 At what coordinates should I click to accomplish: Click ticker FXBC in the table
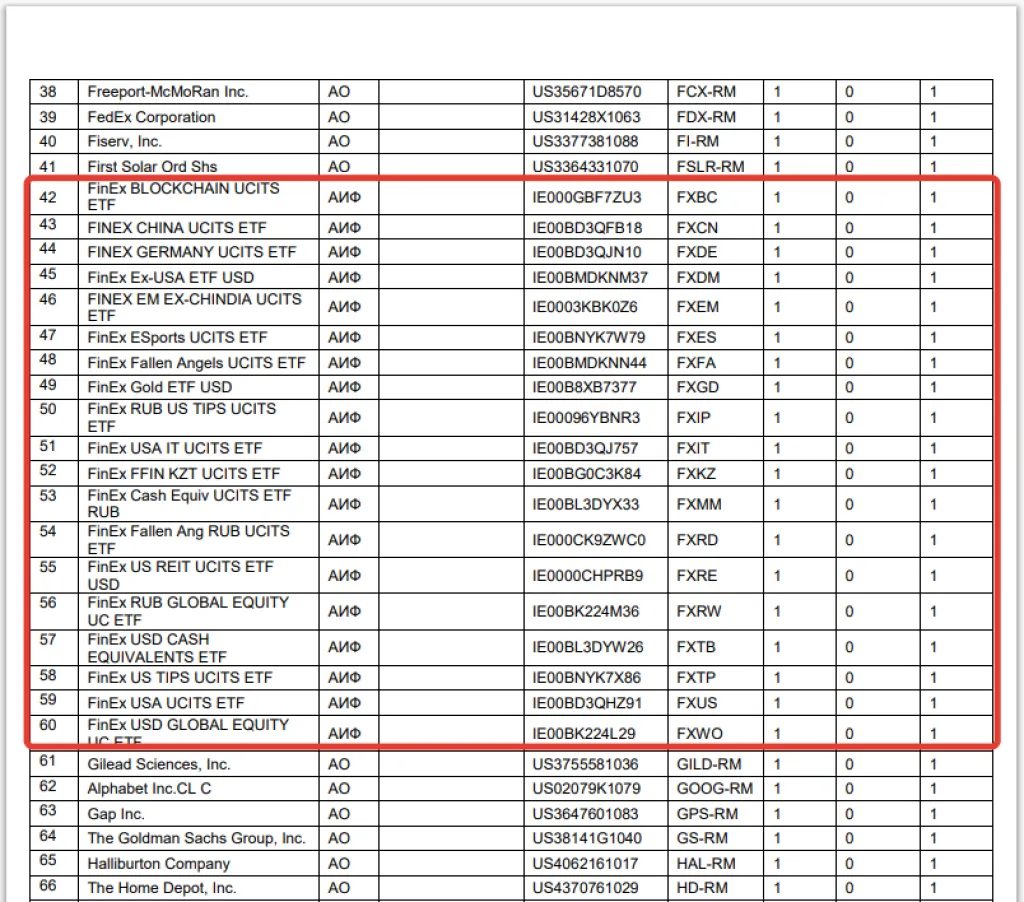pyautogui.click(x=697, y=197)
